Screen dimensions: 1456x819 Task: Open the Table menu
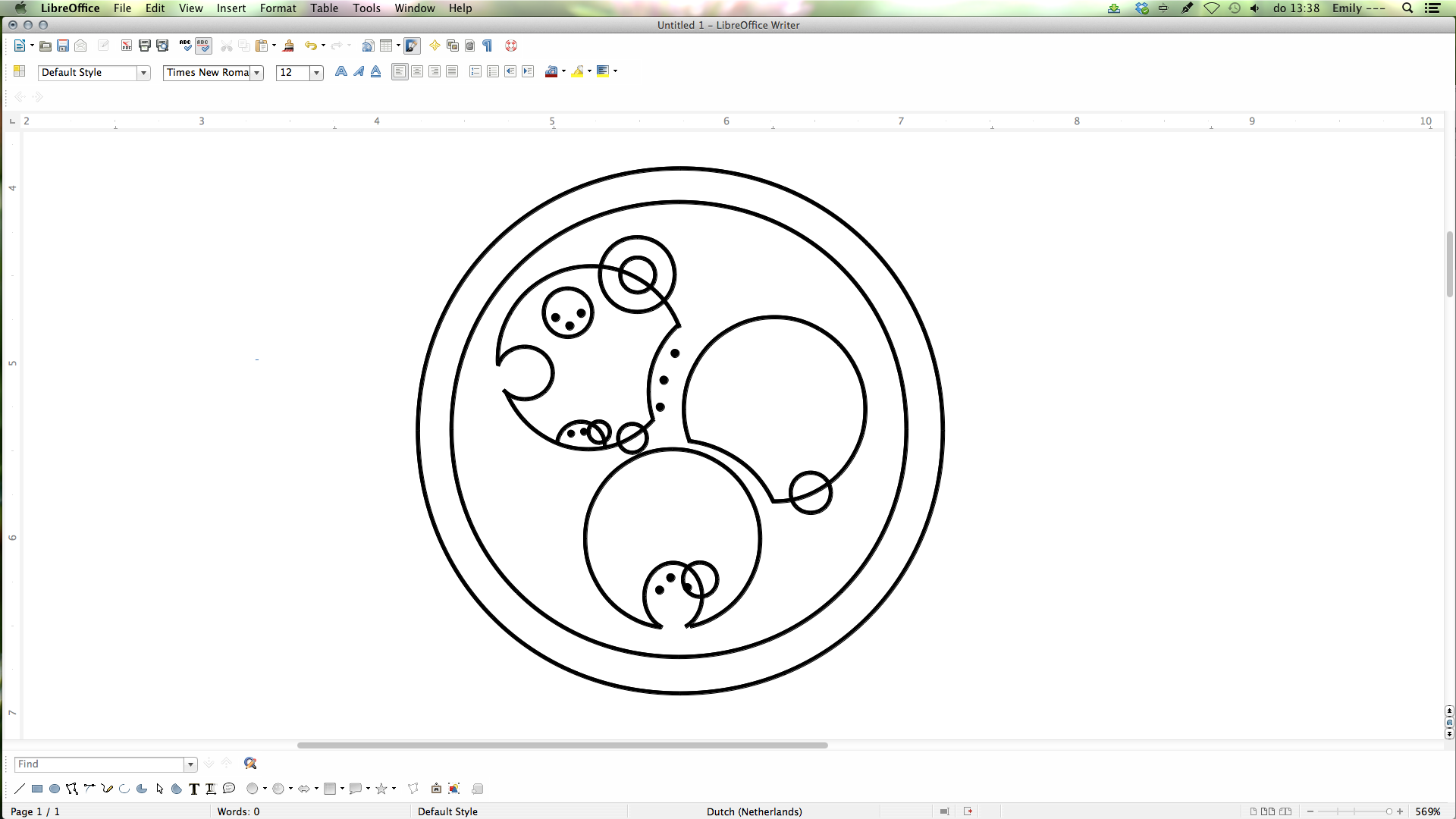(324, 8)
